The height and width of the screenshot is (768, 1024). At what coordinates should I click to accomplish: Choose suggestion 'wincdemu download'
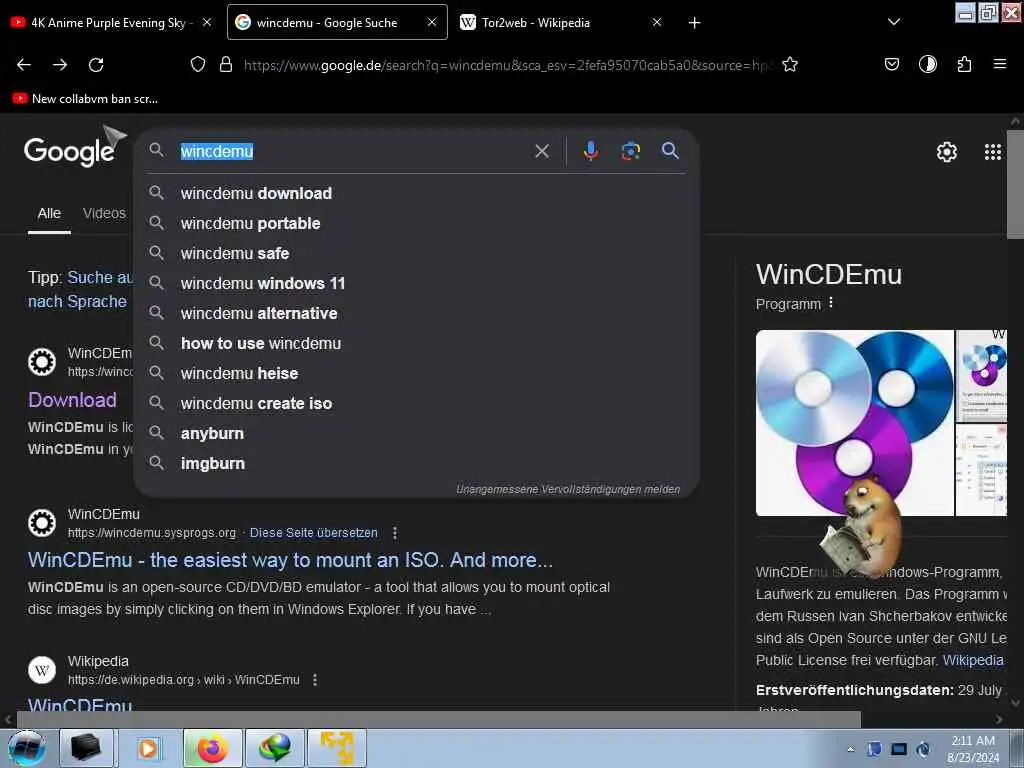(416, 193)
